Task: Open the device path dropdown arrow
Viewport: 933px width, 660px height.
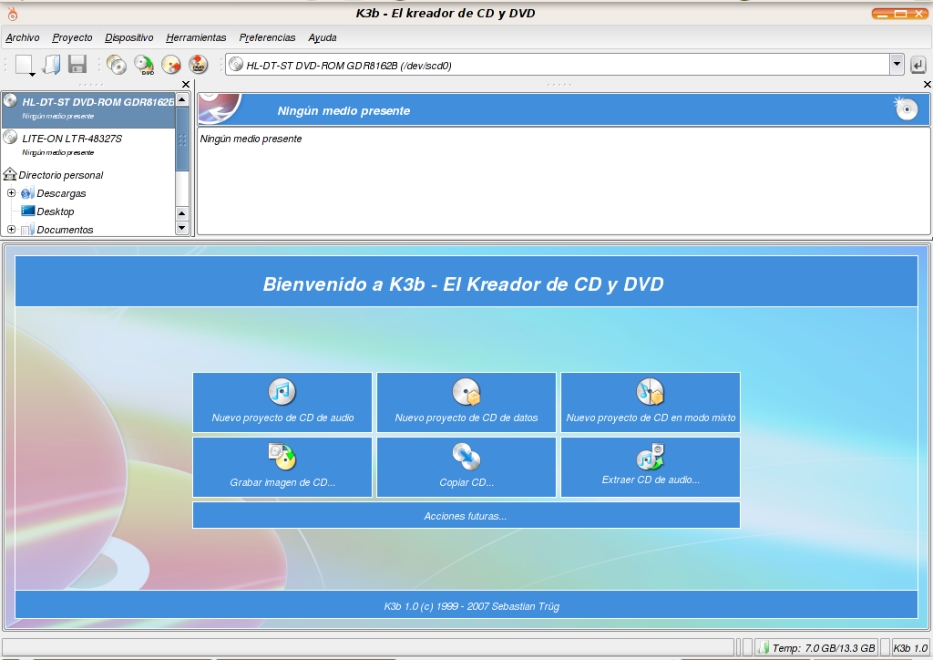Action: pos(896,65)
